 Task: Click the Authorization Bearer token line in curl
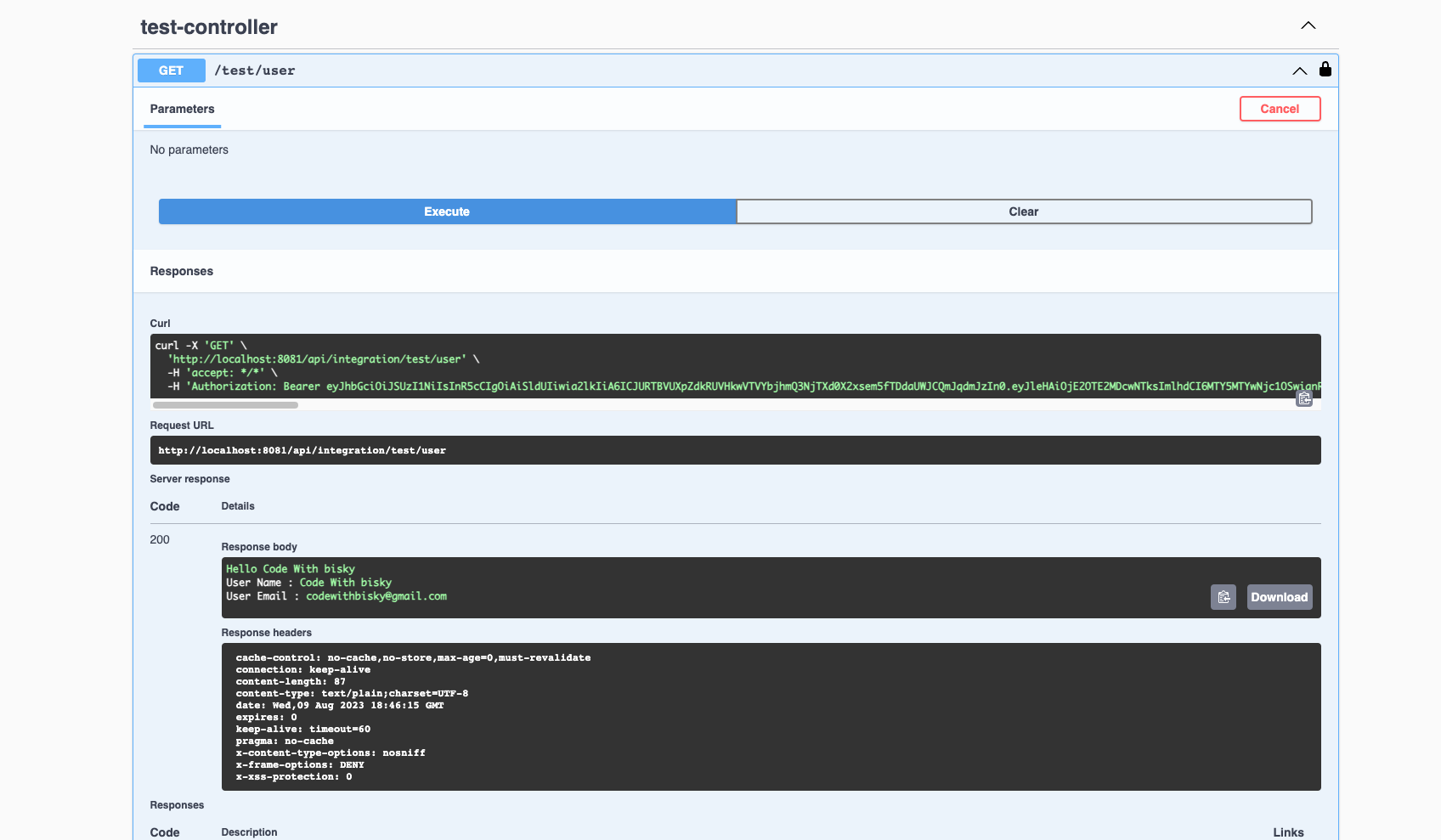click(743, 386)
